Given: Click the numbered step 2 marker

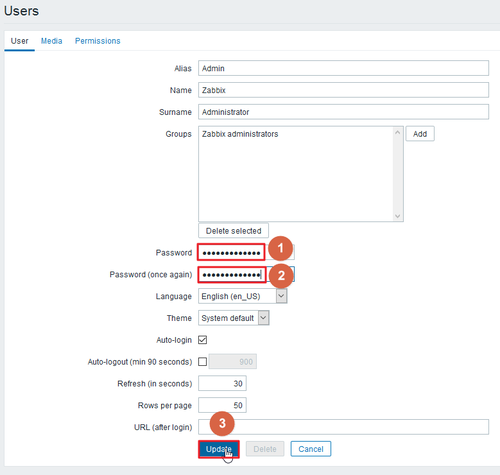Looking at the screenshot, I should 281,276.
